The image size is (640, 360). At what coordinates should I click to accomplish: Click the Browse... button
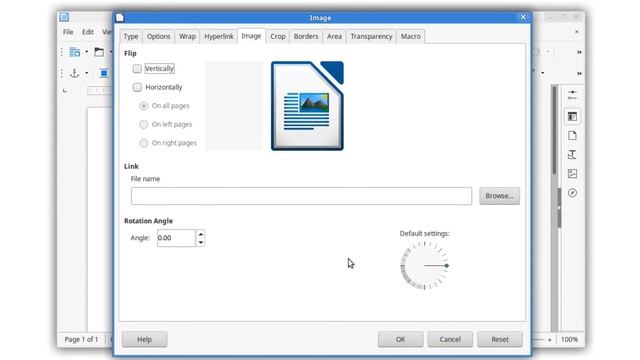coord(499,196)
